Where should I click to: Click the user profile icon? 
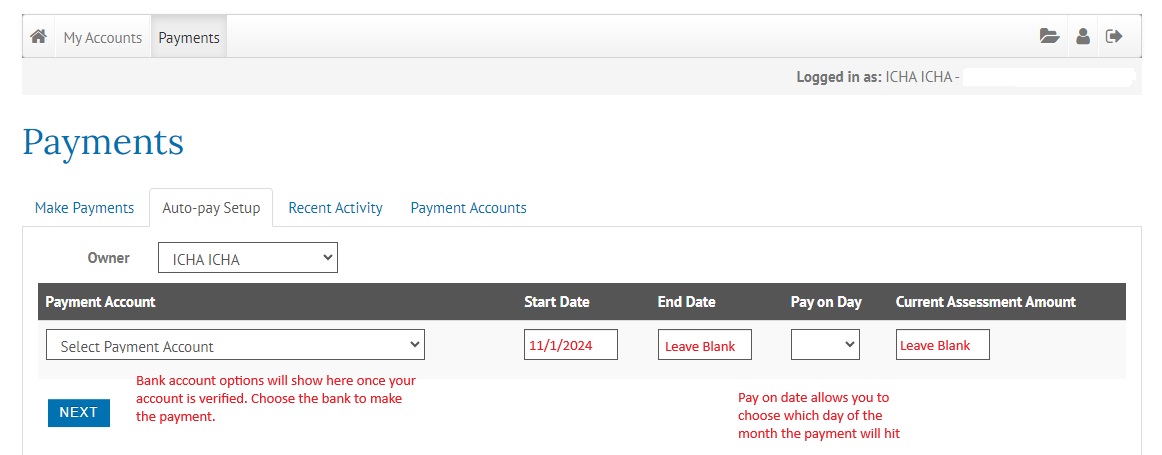point(1082,37)
